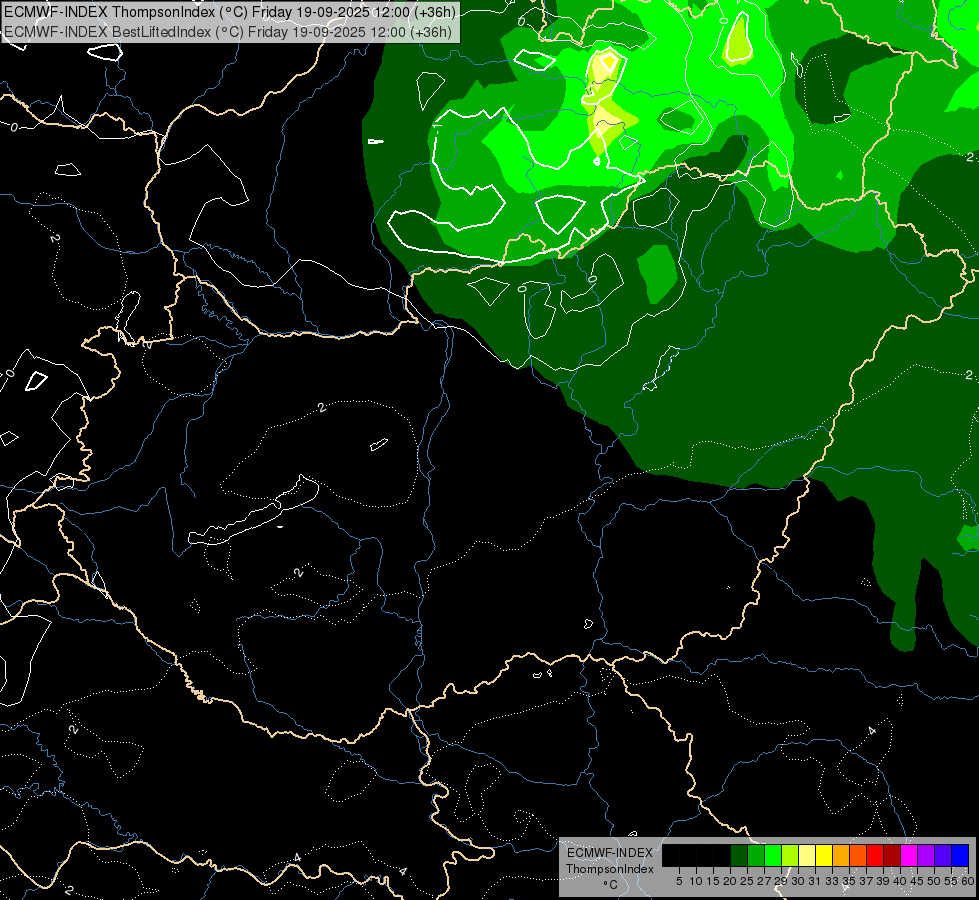Select the indigo 50-55 legend swatch
The height and width of the screenshot is (900, 979).
click(x=943, y=855)
